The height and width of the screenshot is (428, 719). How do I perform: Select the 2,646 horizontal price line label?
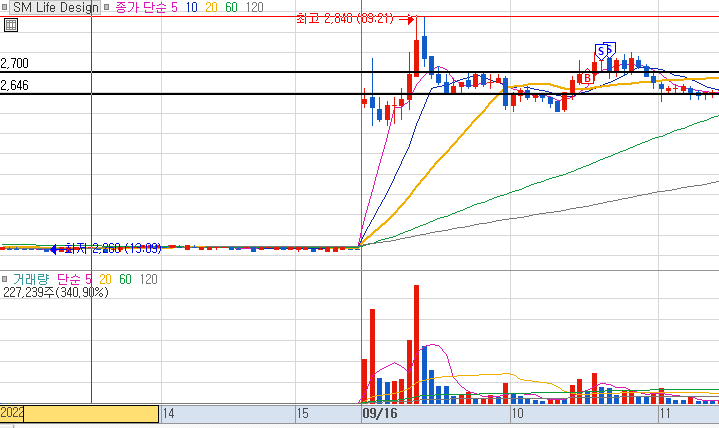15,85
